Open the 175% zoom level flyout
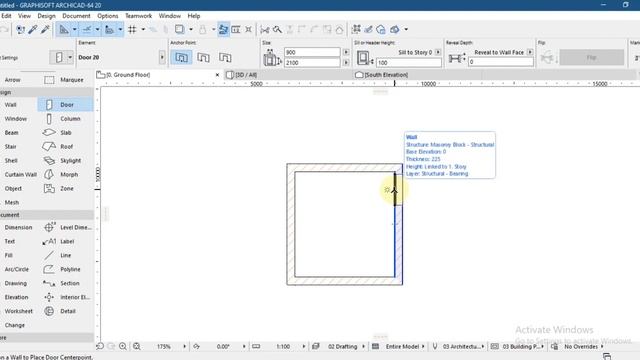Viewport: 640px width, 360px height. coord(184,347)
